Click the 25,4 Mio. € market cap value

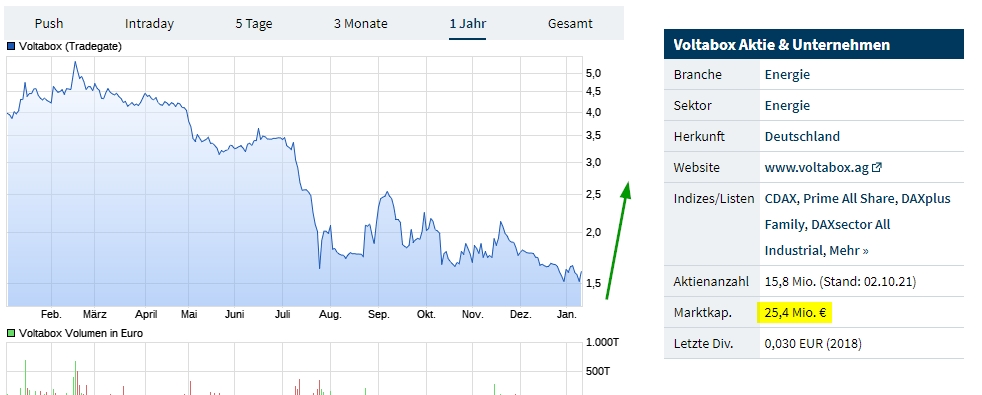pos(794,312)
